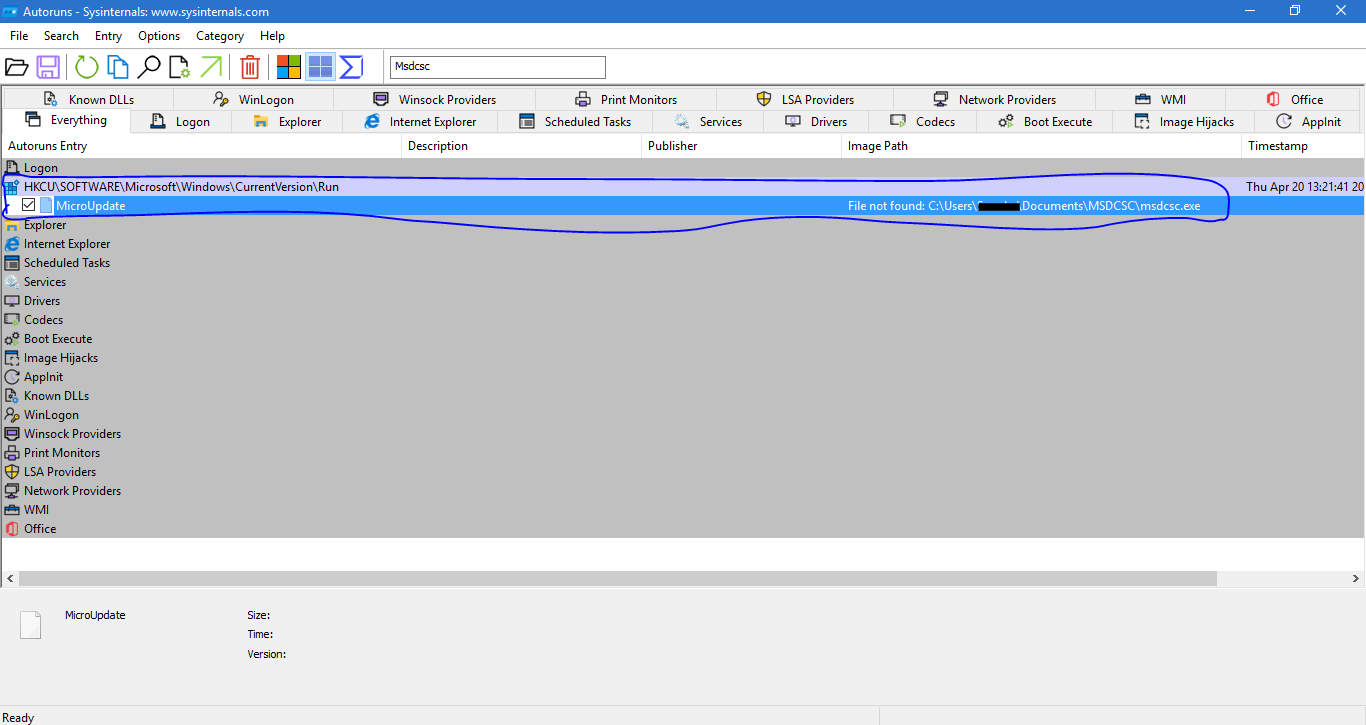Click the scroll right arrow at list bottom
This screenshot has height=725, width=1366.
tap(1355, 578)
